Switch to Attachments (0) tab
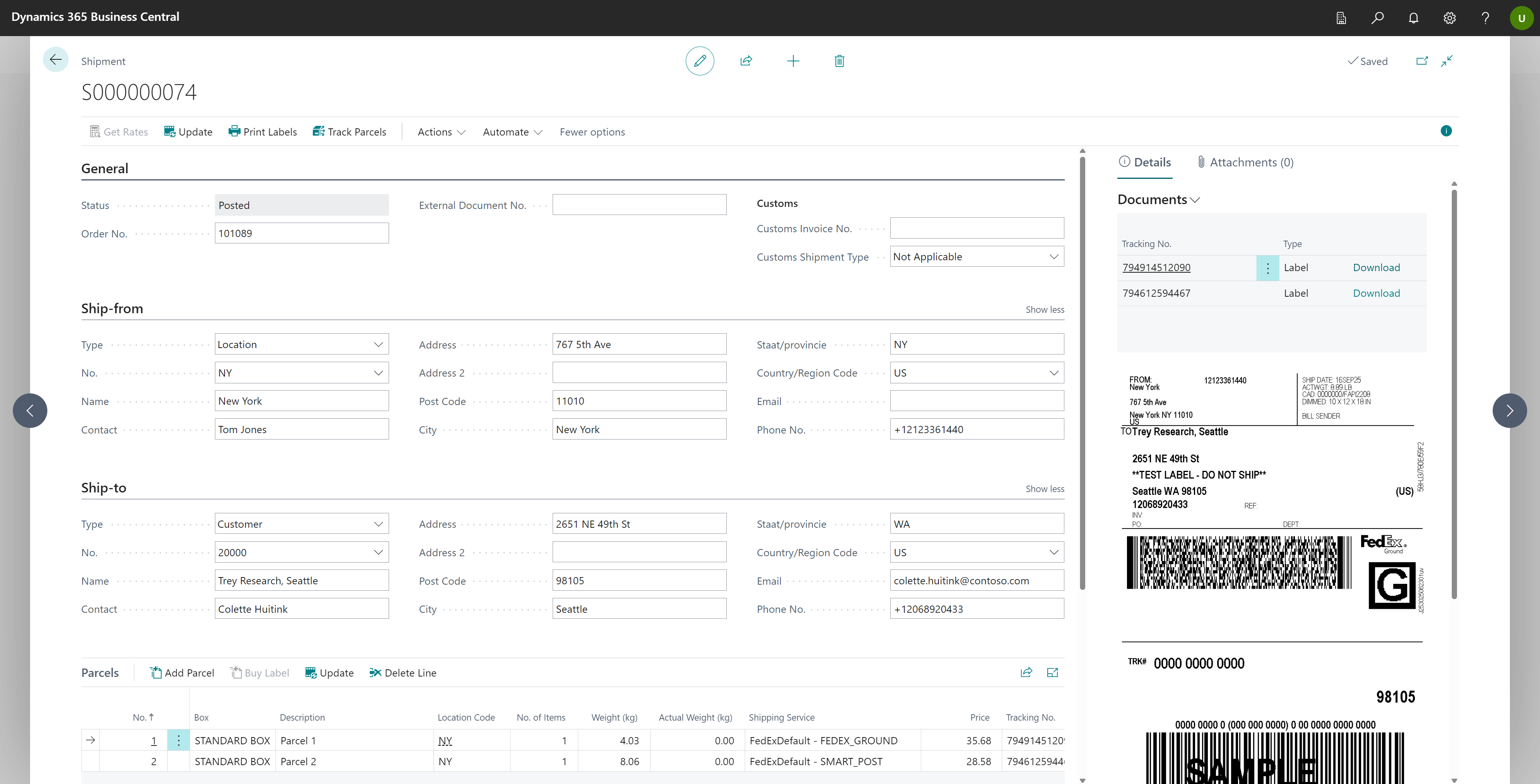1540x784 pixels. 1245,162
